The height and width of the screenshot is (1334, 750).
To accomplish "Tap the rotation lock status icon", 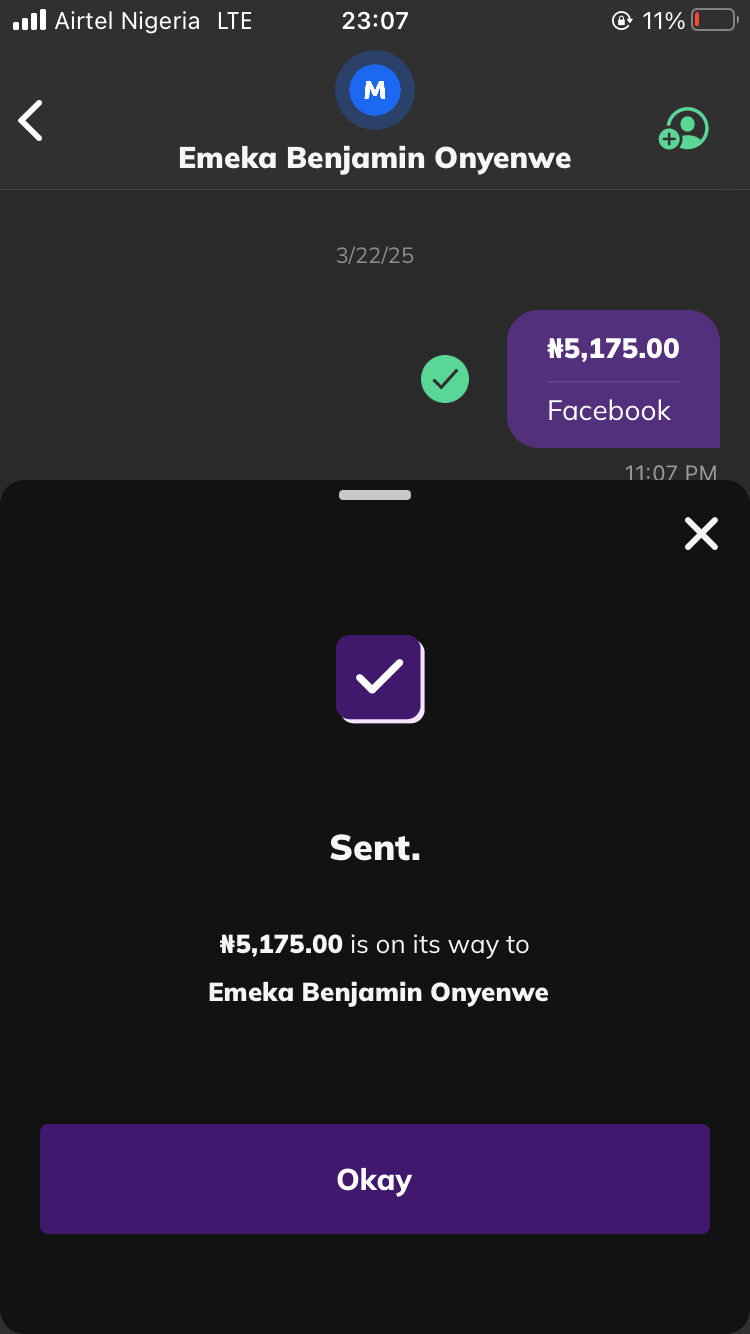I will [622, 21].
